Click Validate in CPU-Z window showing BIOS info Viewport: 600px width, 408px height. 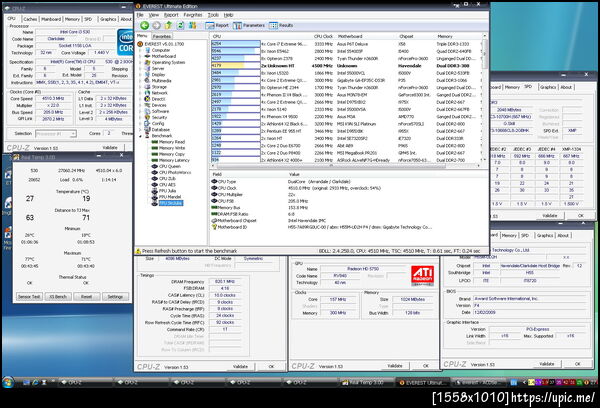(x=546, y=364)
